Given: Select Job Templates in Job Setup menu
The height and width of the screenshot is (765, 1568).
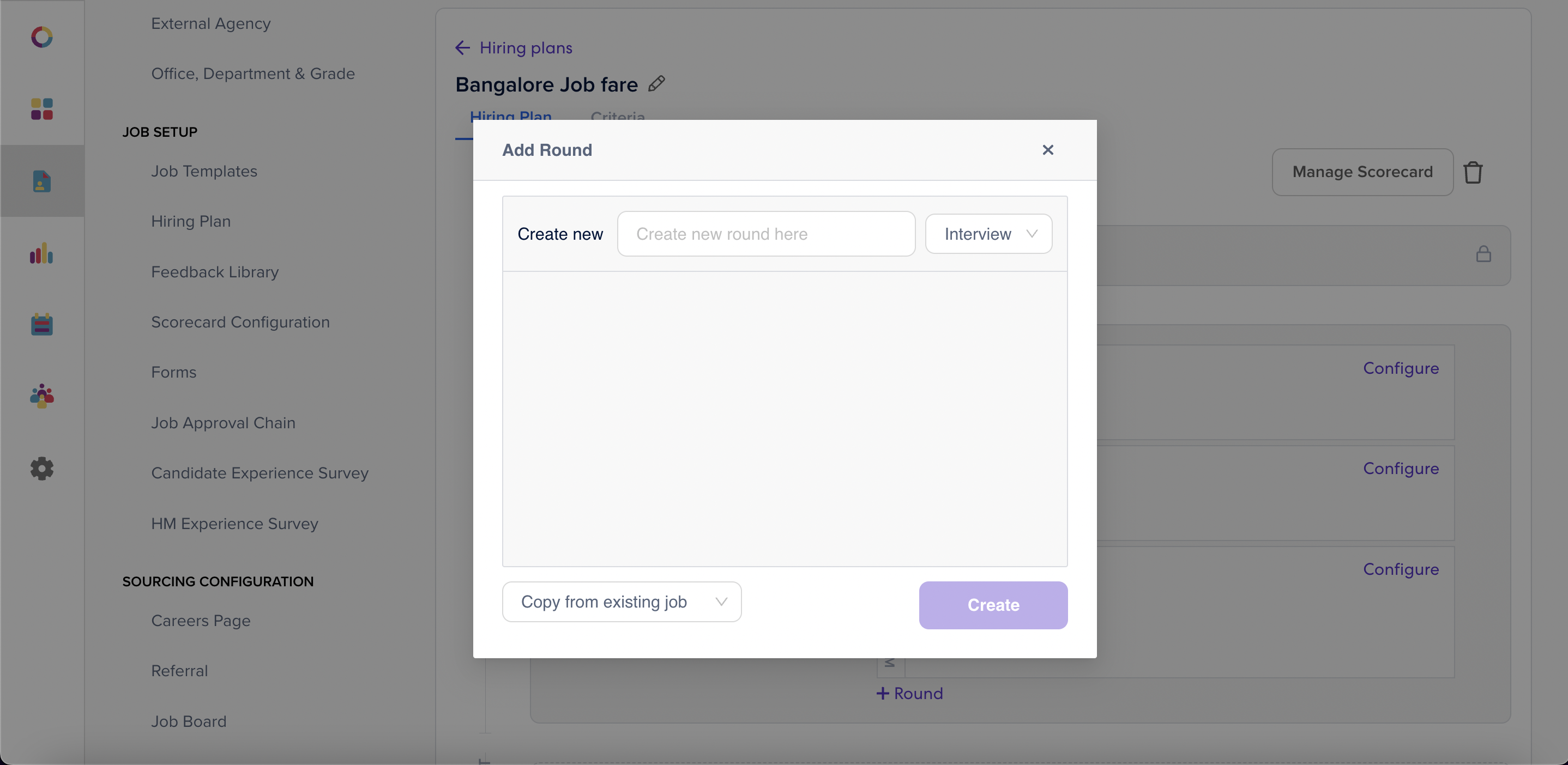Looking at the screenshot, I should point(204,171).
